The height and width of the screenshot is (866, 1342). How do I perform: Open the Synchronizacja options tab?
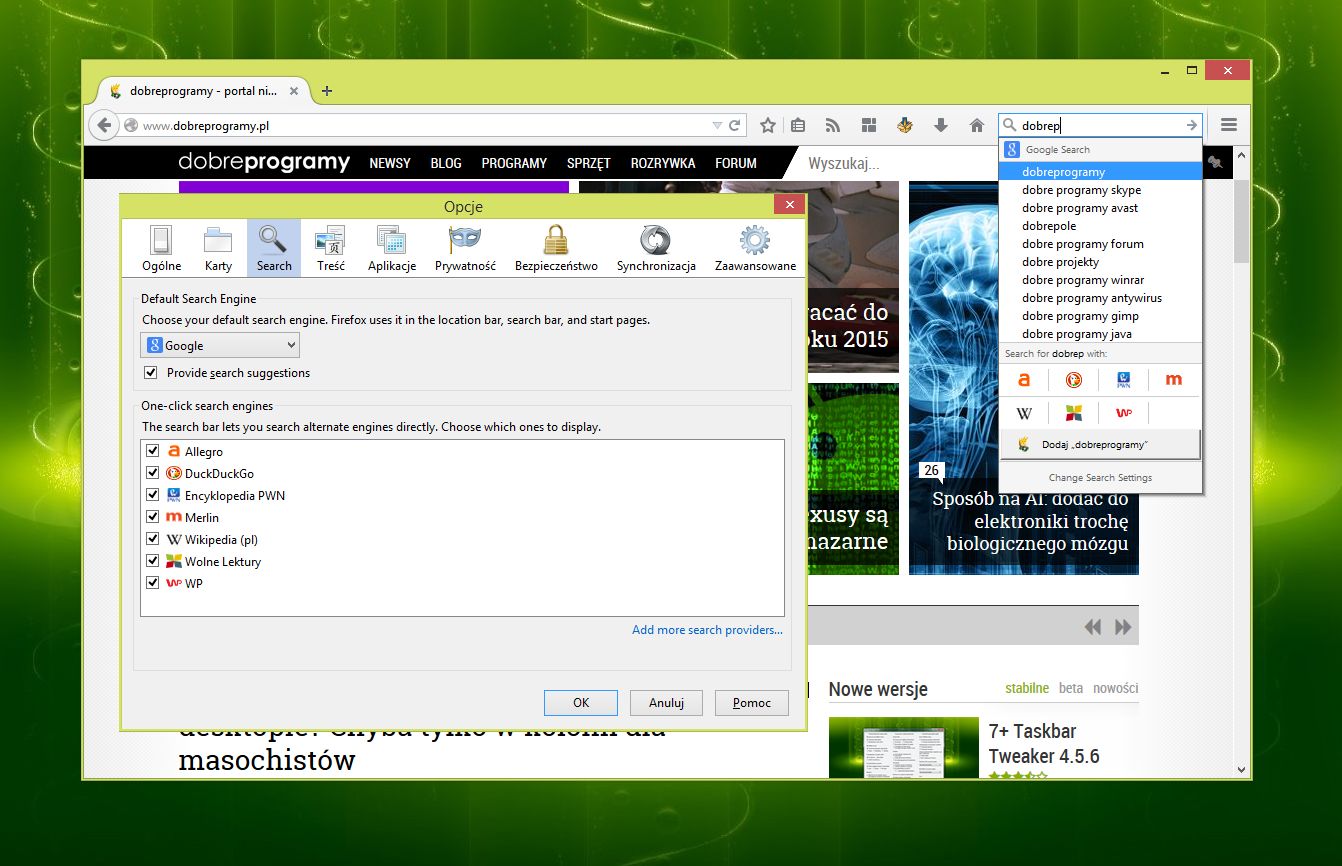[656, 248]
